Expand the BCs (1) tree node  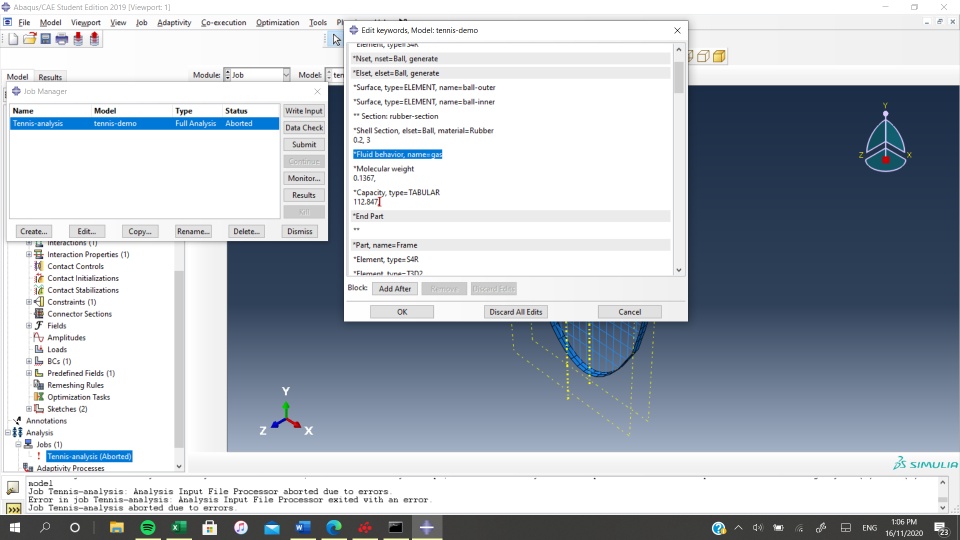[x=29, y=361]
